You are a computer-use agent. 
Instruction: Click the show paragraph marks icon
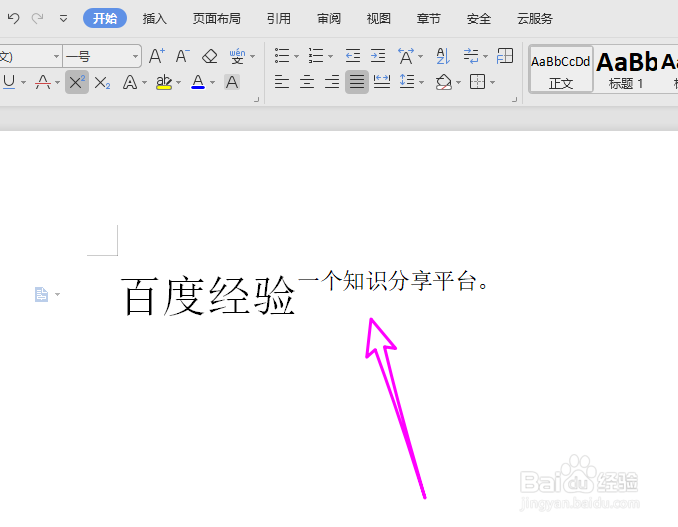471,56
